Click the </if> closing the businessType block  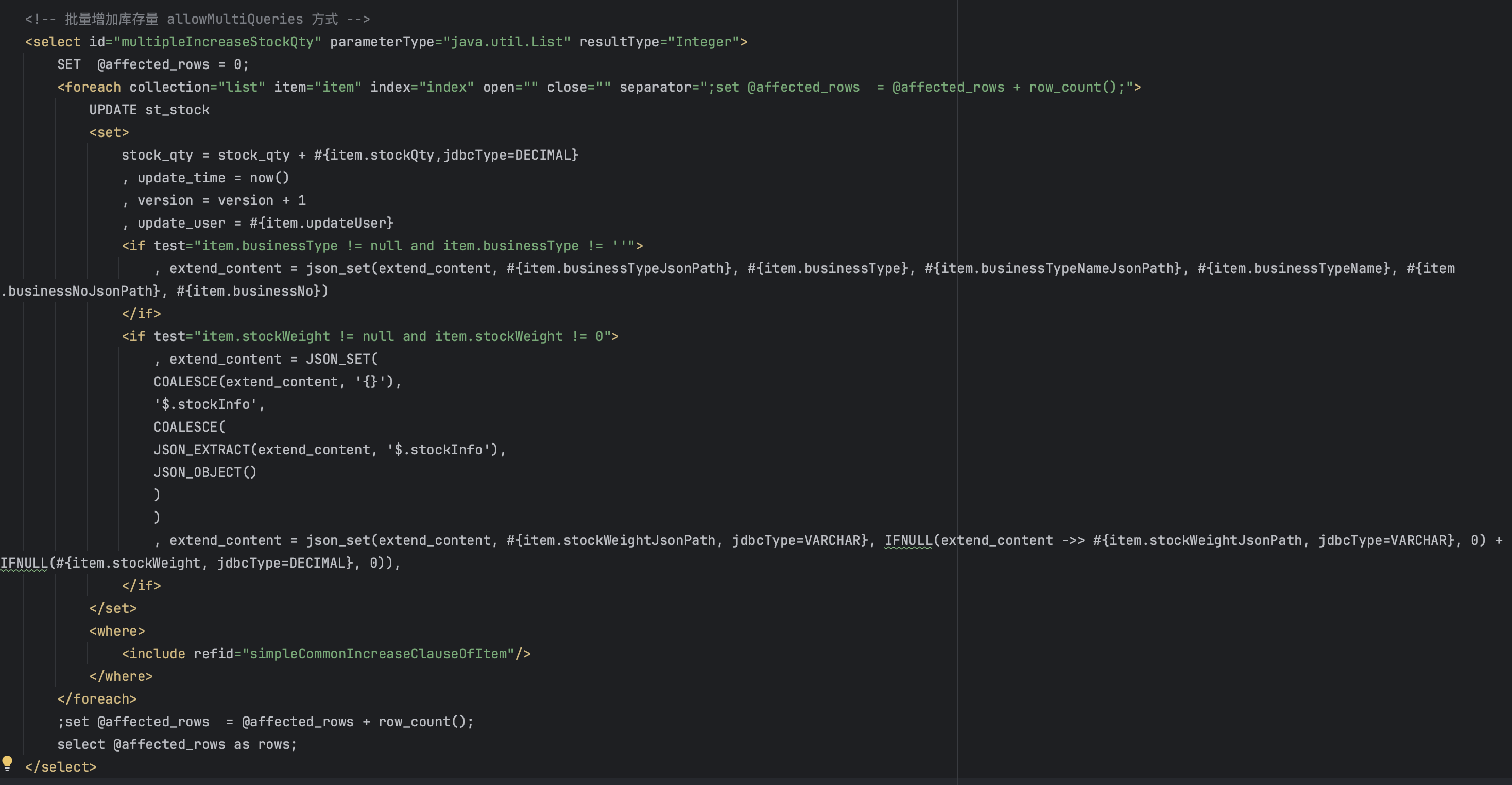(x=141, y=314)
